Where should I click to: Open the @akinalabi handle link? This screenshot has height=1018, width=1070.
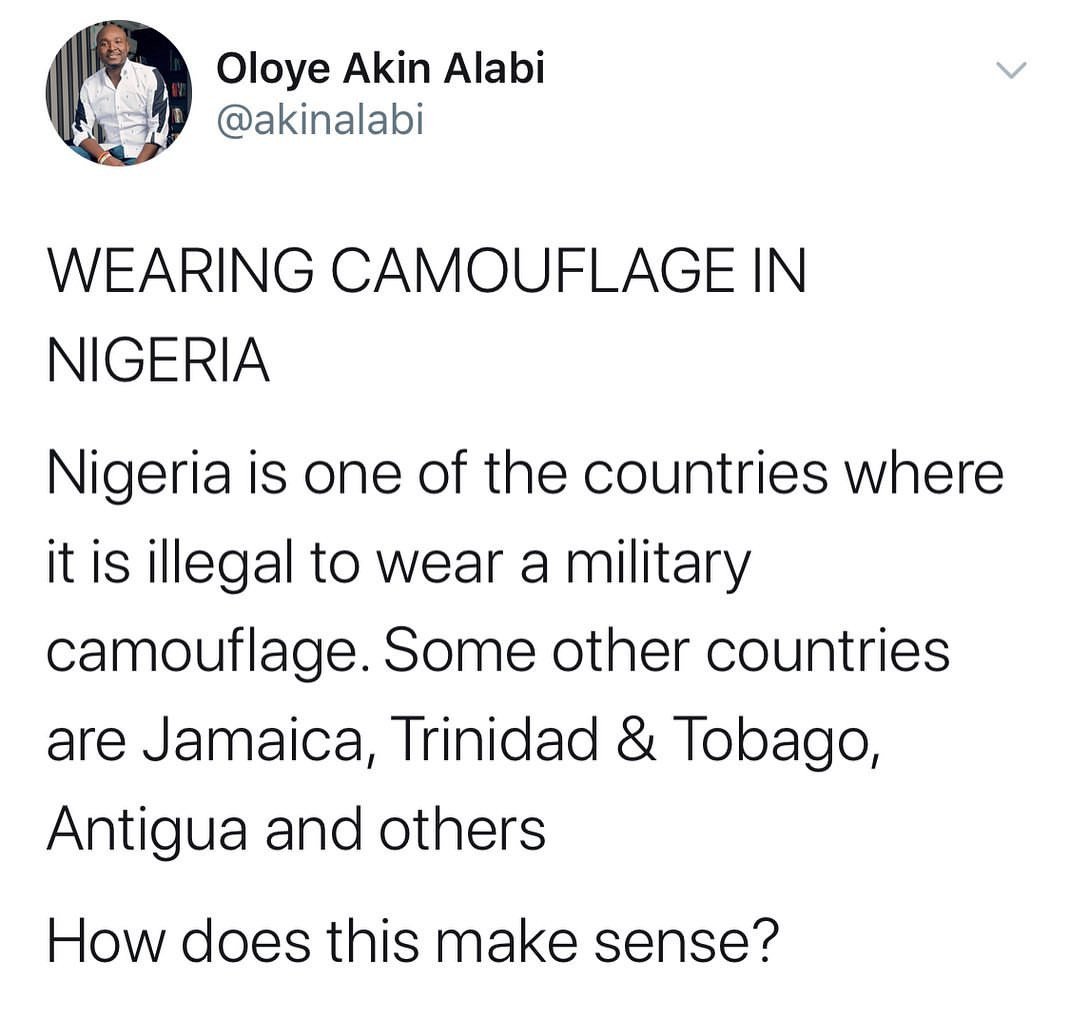click(321, 119)
